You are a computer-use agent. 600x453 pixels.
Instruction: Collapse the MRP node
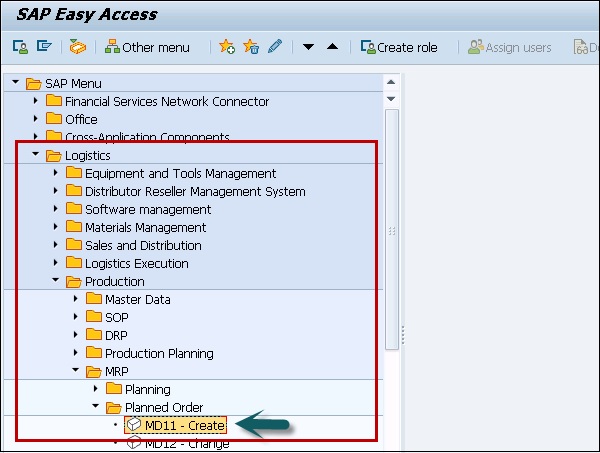point(76,370)
